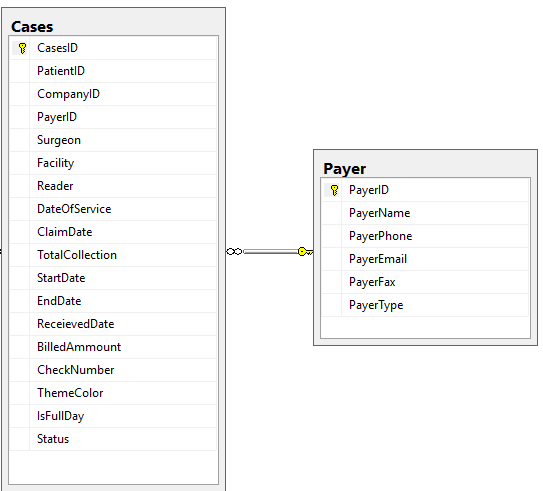
Task: Select the BilledAmmount column row
Action: click(x=113, y=347)
